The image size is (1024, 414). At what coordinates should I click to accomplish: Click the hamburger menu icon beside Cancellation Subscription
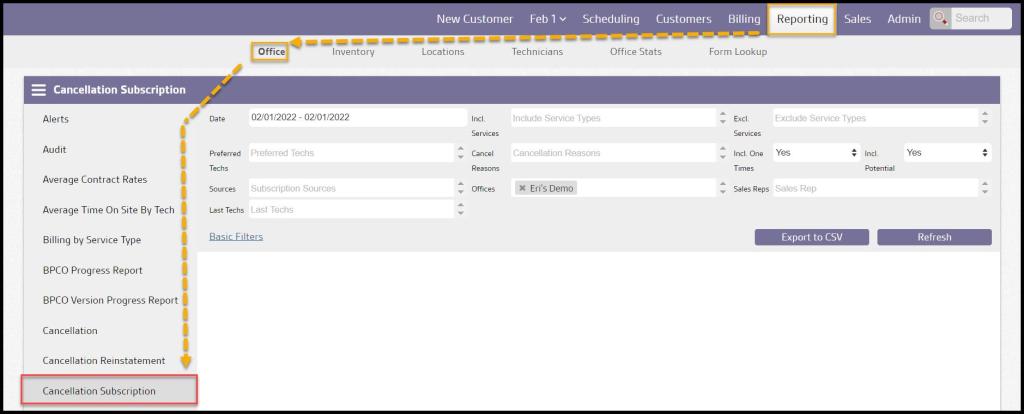pyautogui.click(x=39, y=90)
